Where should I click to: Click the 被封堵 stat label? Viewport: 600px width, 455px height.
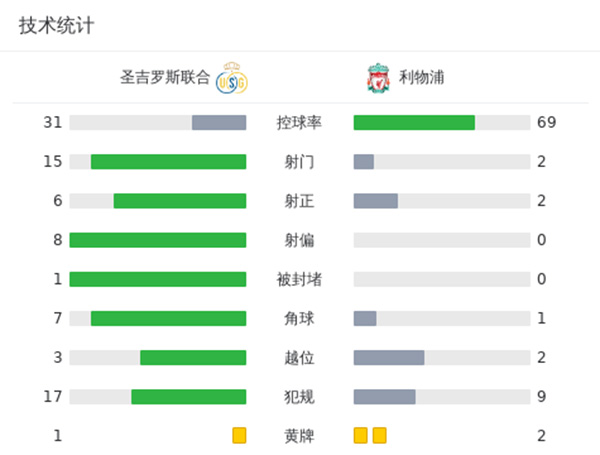coord(299,279)
